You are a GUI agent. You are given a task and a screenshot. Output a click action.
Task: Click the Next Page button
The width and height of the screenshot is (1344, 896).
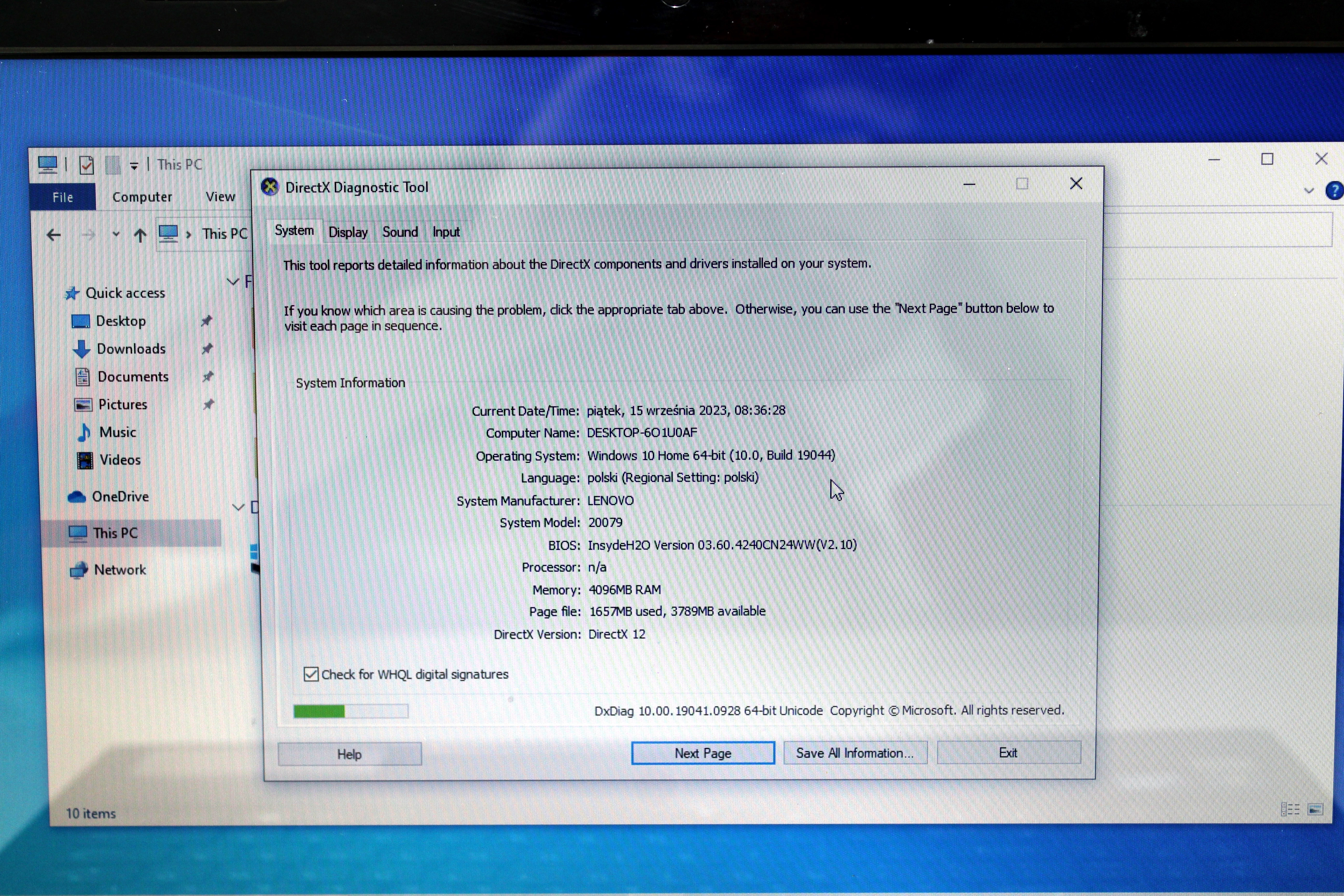point(703,753)
